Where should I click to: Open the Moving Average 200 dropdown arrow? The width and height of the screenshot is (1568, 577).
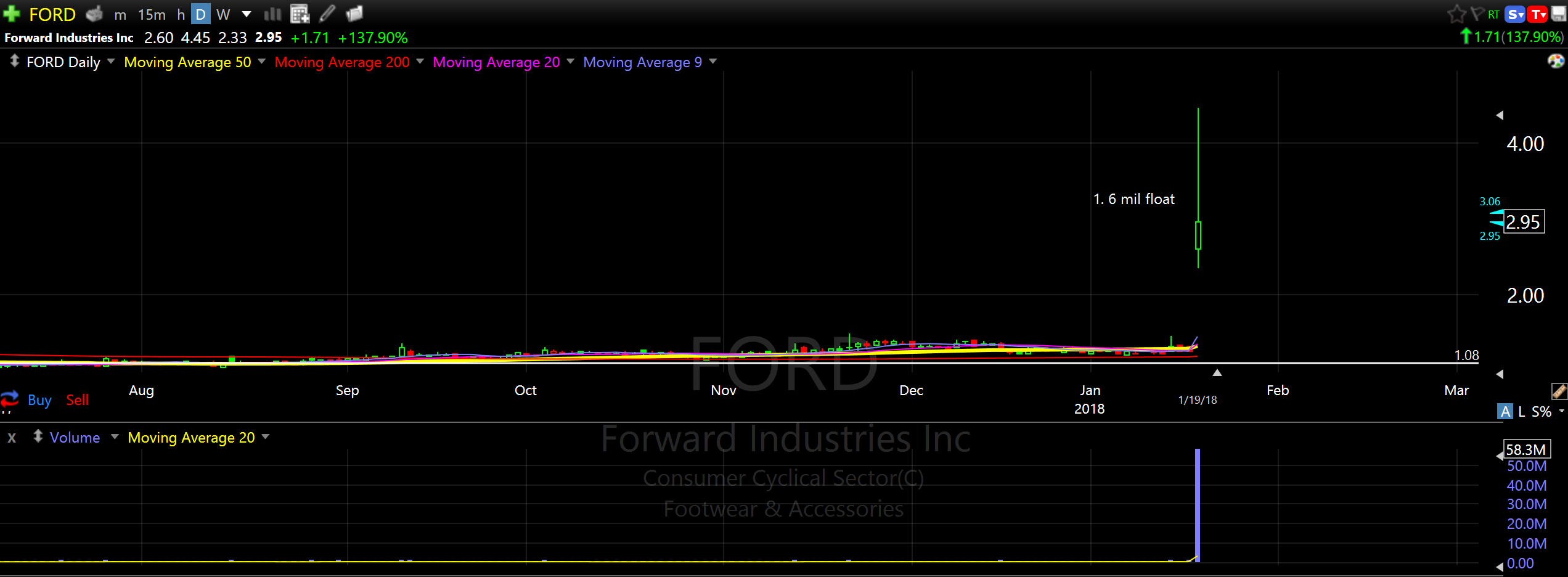[420, 61]
